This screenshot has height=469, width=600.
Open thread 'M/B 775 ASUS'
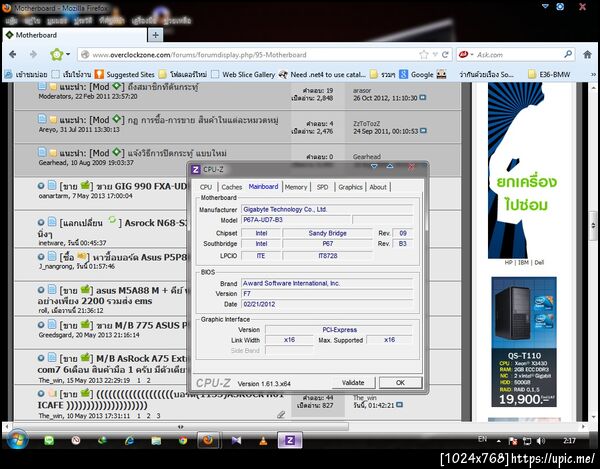click(142, 326)
